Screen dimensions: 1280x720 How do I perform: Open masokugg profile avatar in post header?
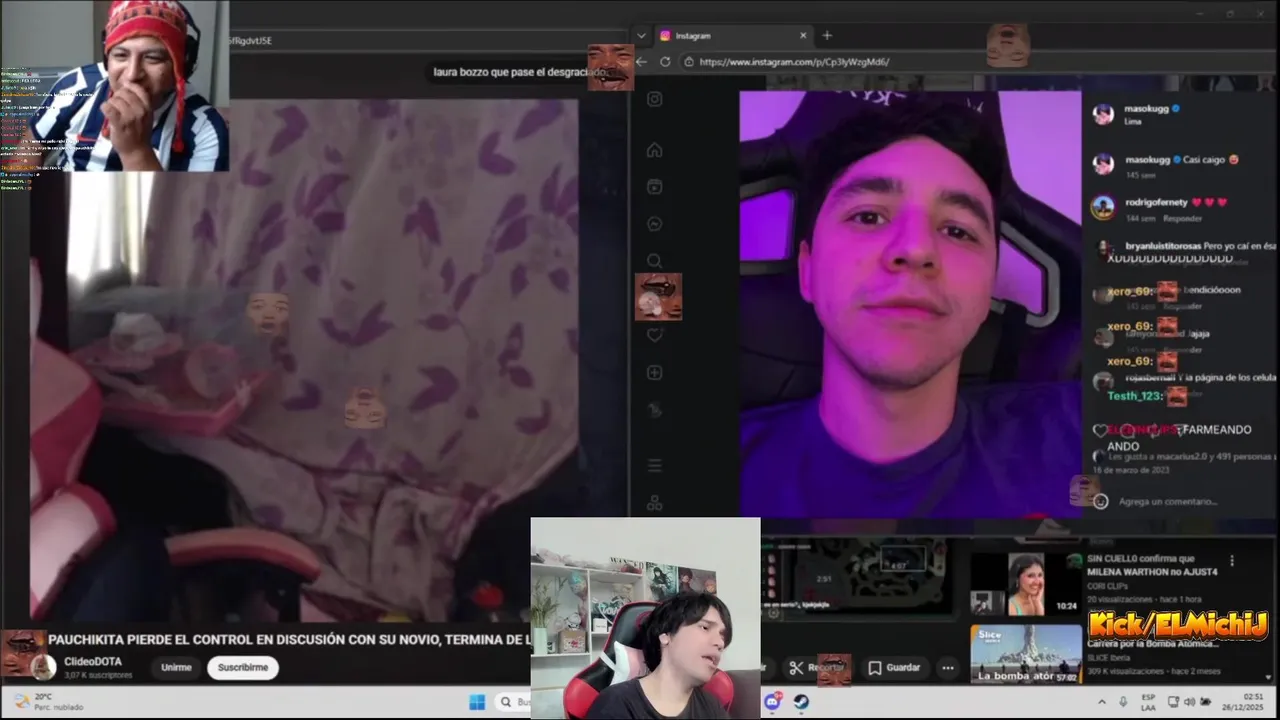pyautogui.click(x=1103, y=113)
